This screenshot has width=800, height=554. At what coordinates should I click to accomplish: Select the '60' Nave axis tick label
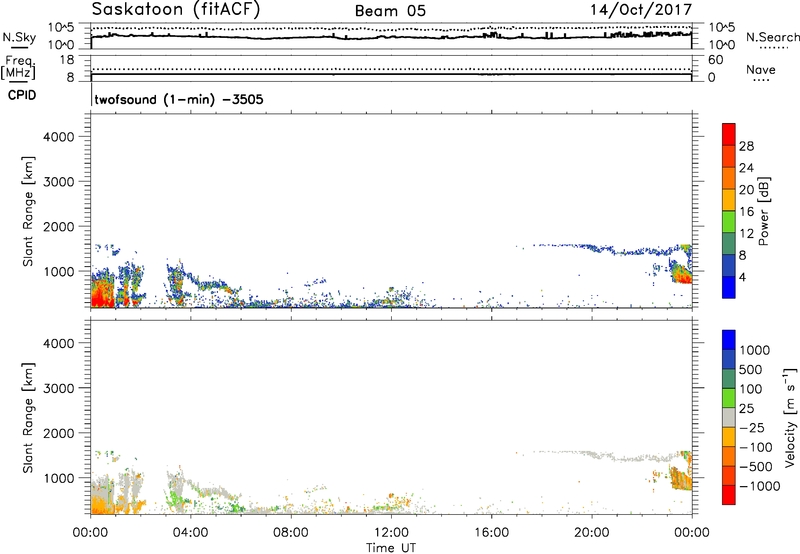tap(715, 60)
